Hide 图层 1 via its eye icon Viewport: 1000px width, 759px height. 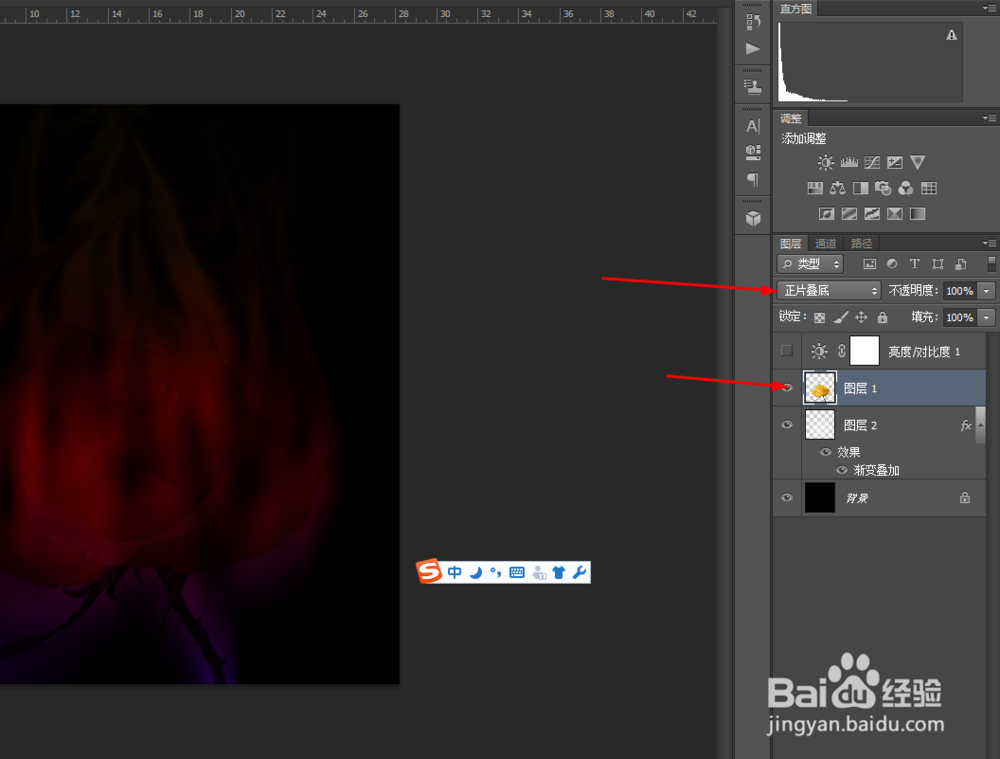tap(787, 388)
